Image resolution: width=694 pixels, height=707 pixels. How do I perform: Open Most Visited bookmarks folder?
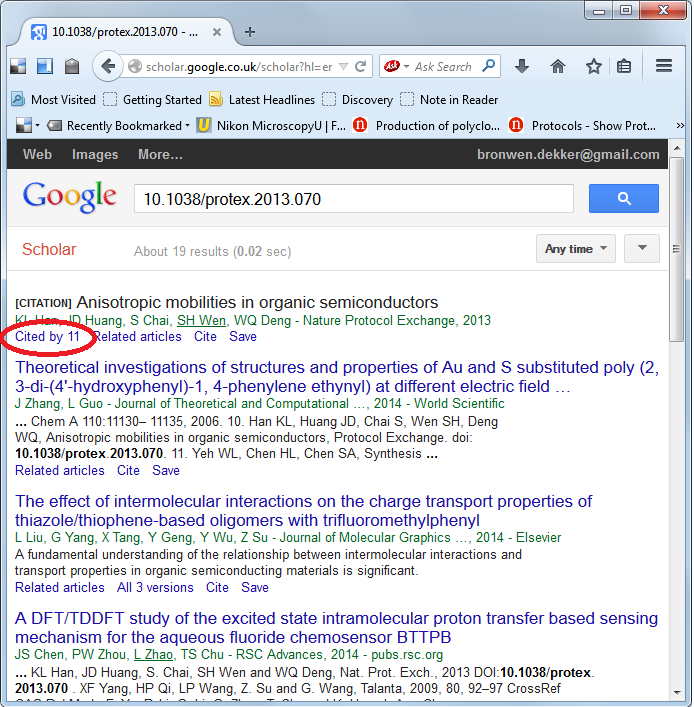pyautogui.click(x=53, y=100)
